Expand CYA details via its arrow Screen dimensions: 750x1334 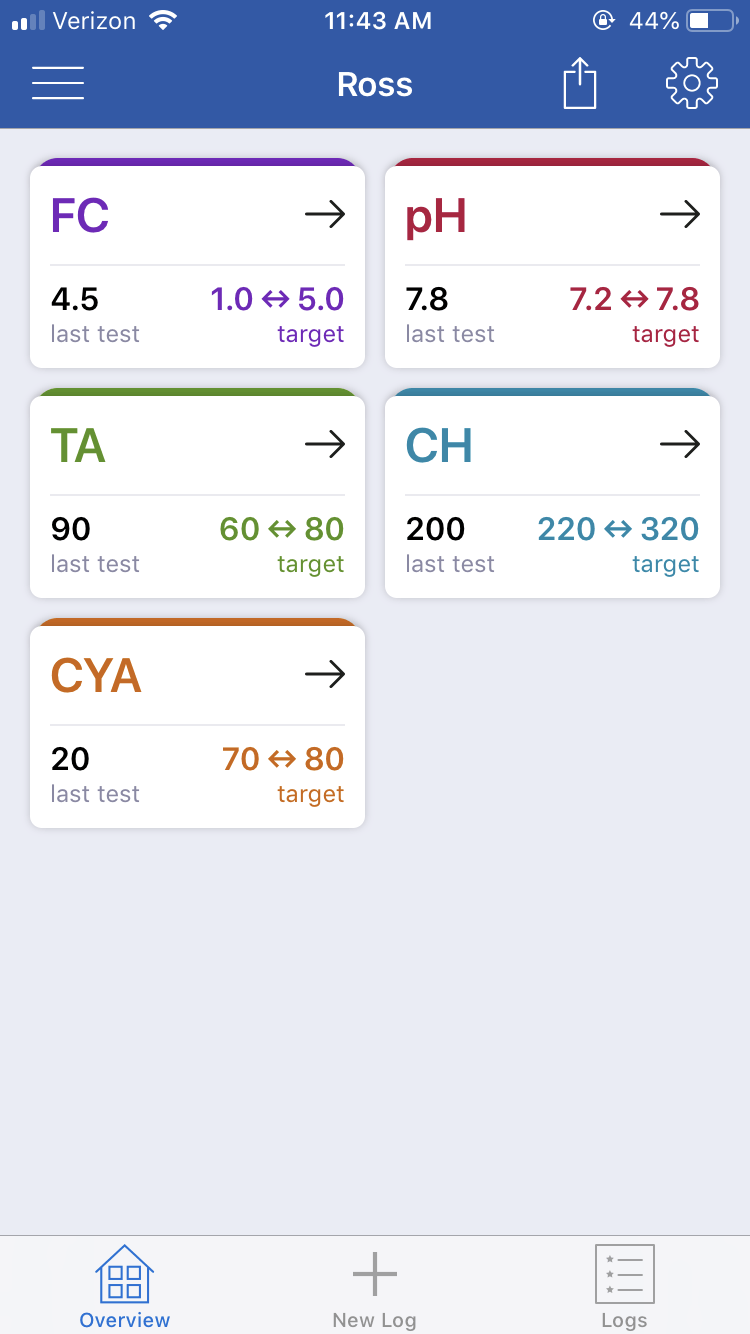click(x=325, y=675)
